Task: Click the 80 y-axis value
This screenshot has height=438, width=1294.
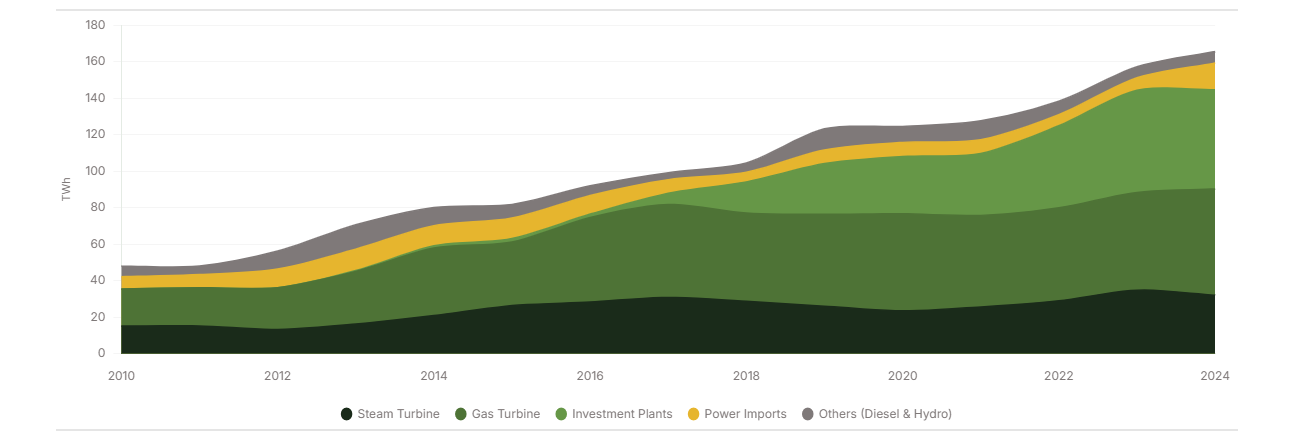Action: pyautogui.click(x=99, y=208)
